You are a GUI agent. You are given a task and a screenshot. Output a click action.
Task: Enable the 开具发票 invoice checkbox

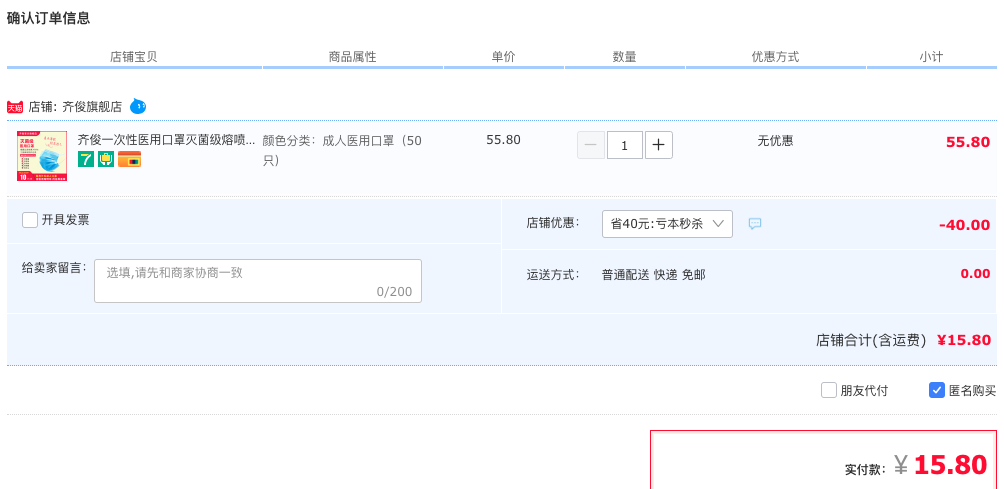(x=29, y=220)
